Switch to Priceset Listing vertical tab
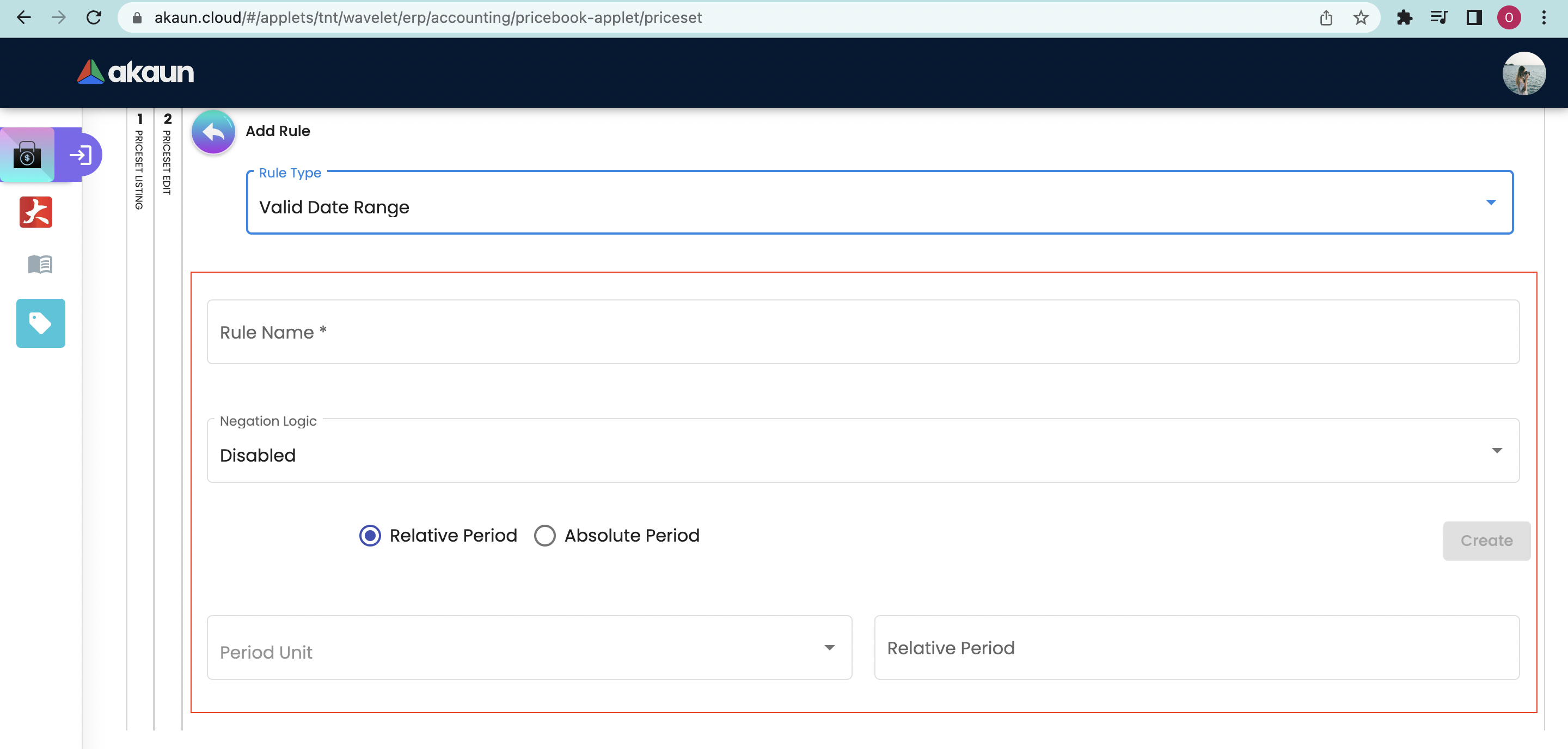1568x749 pixels. coord(139,162)
